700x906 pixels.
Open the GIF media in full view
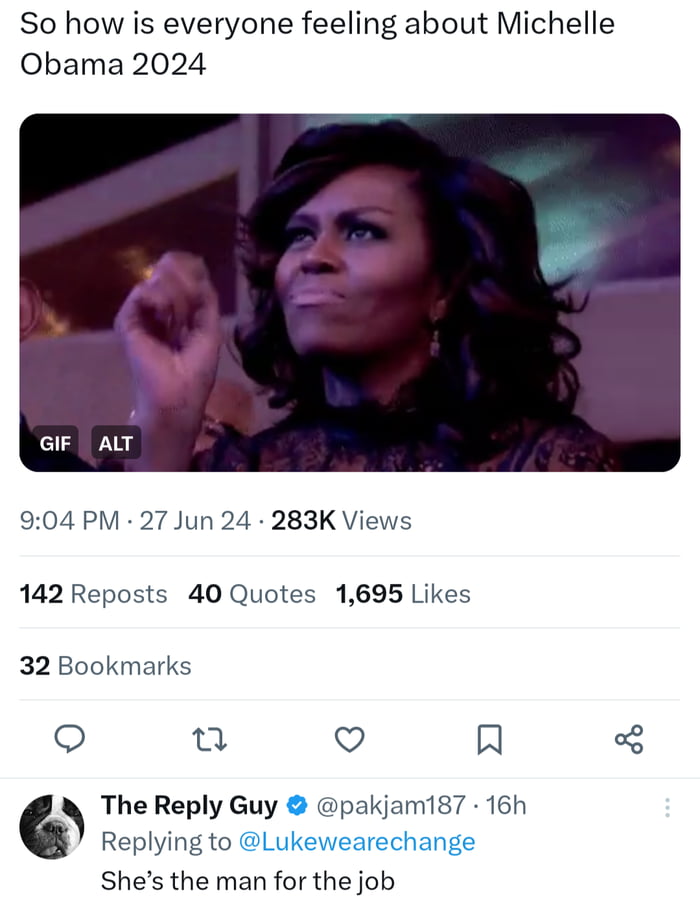(350, 290)
